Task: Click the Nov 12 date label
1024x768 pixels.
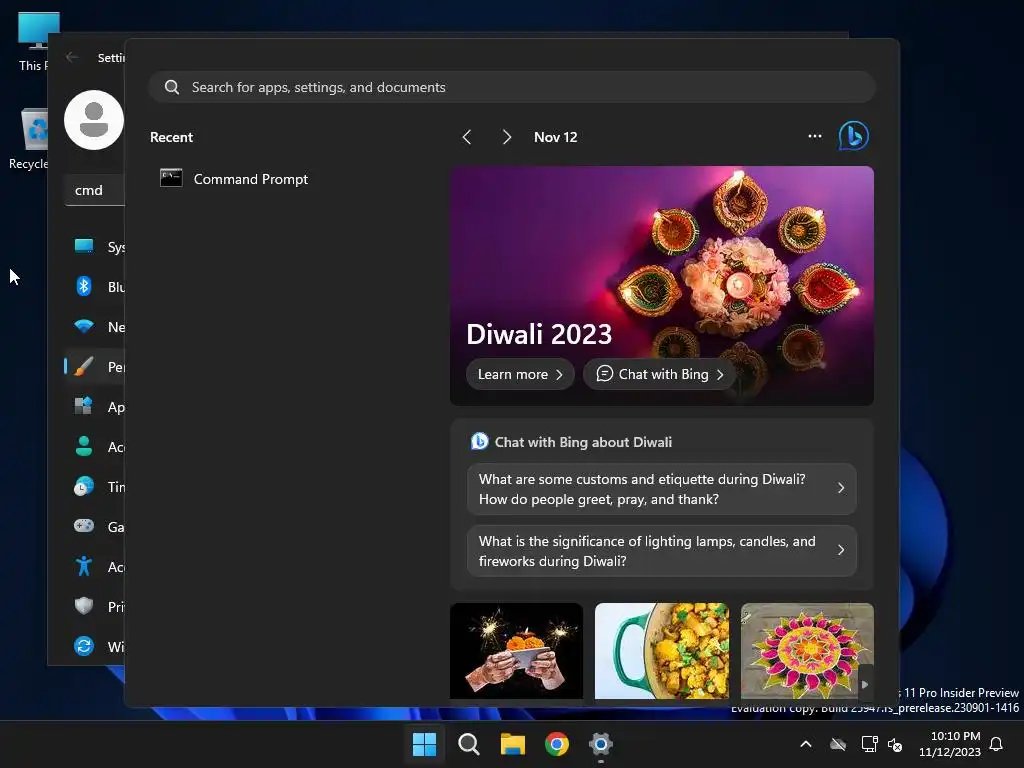Action: (555, 136)
